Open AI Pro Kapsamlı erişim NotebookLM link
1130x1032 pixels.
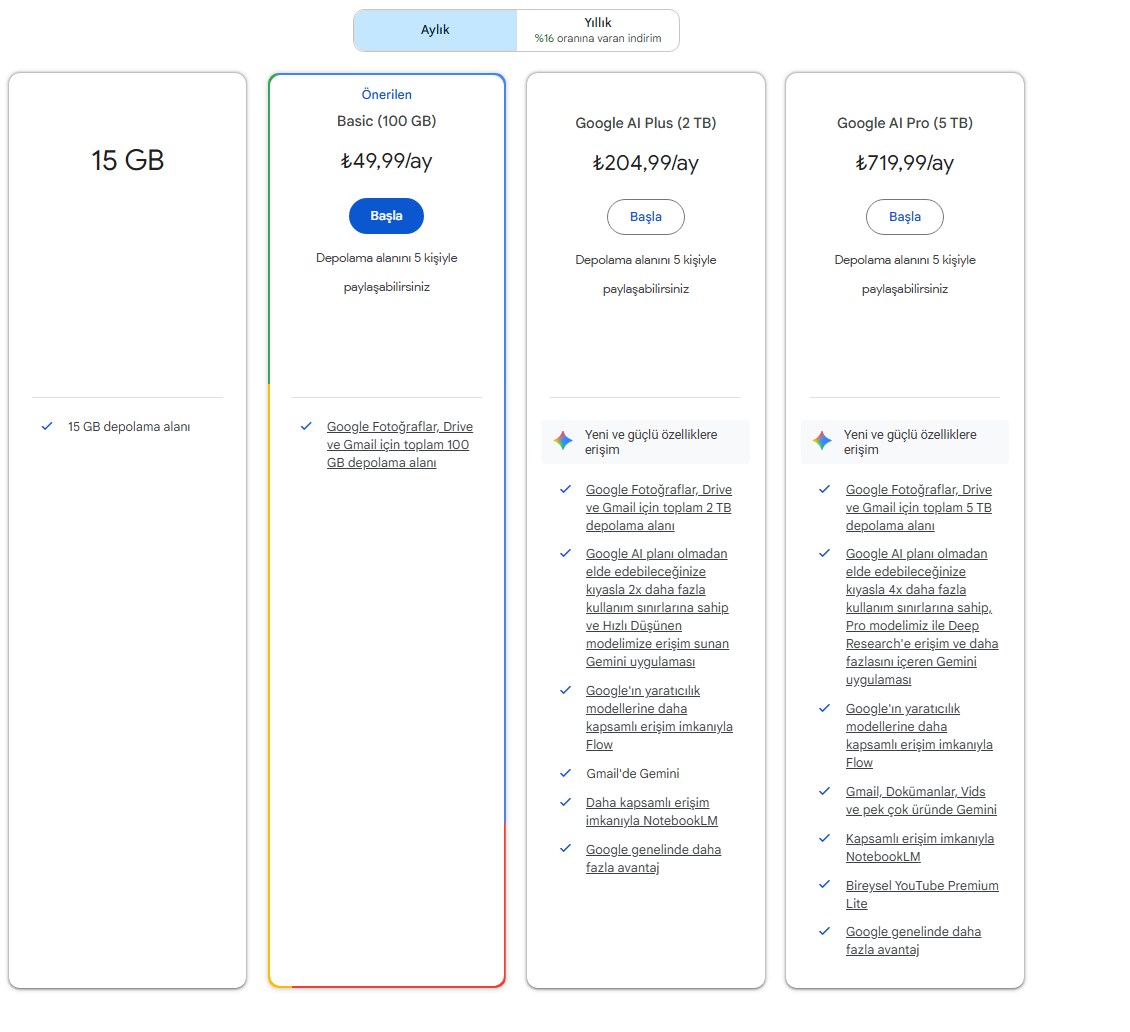920,848
